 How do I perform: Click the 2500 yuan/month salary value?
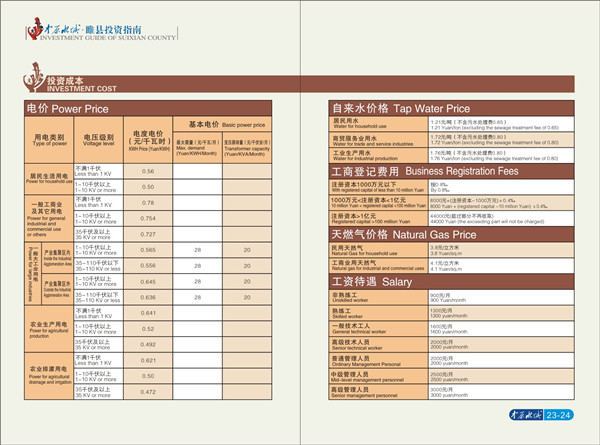tap(501, 376)
